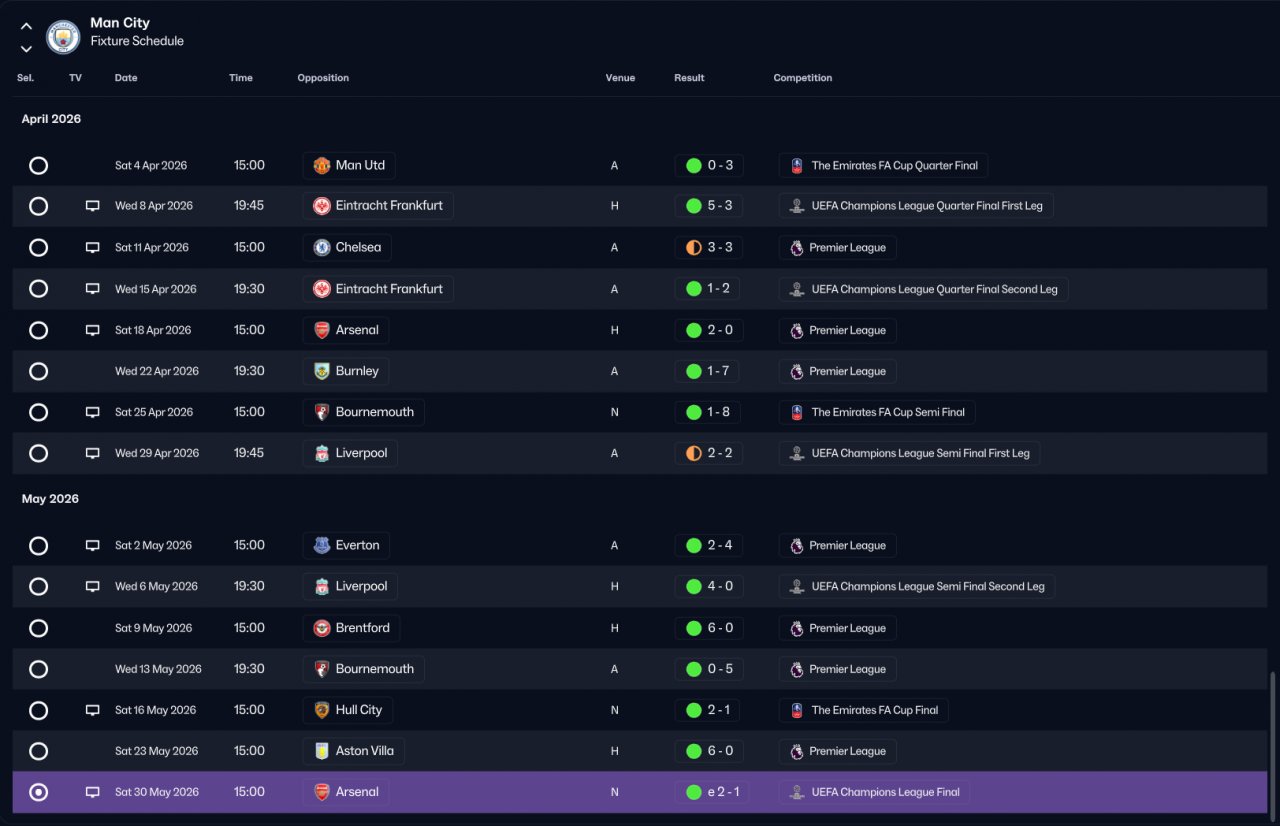The width and height of the screenshot is (1280, 826).
Task: Click the green win indicator for 6 - 0 Brentford
Action: [694, 628]
